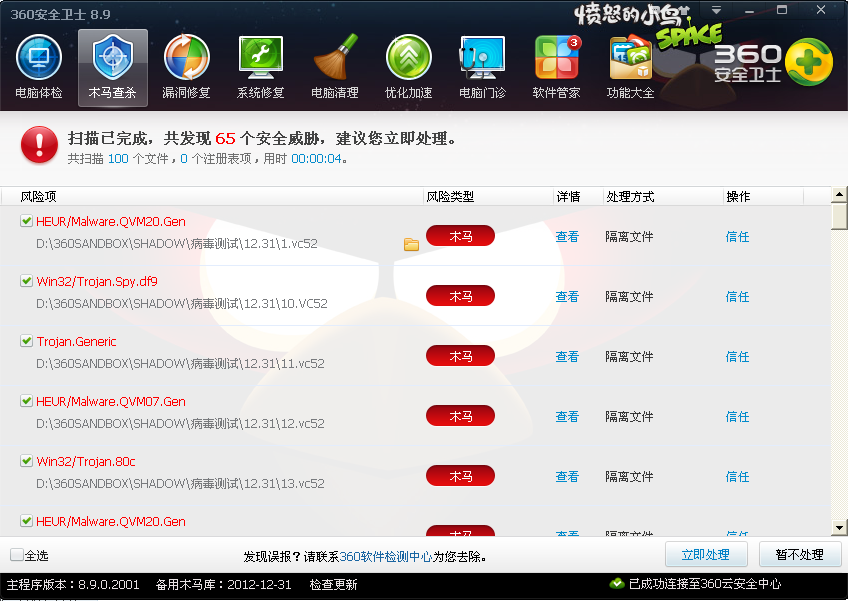Open the 电脑门诊 PC clinic icon
This screenshot has height=601, width=848.
tap(482, 67)
